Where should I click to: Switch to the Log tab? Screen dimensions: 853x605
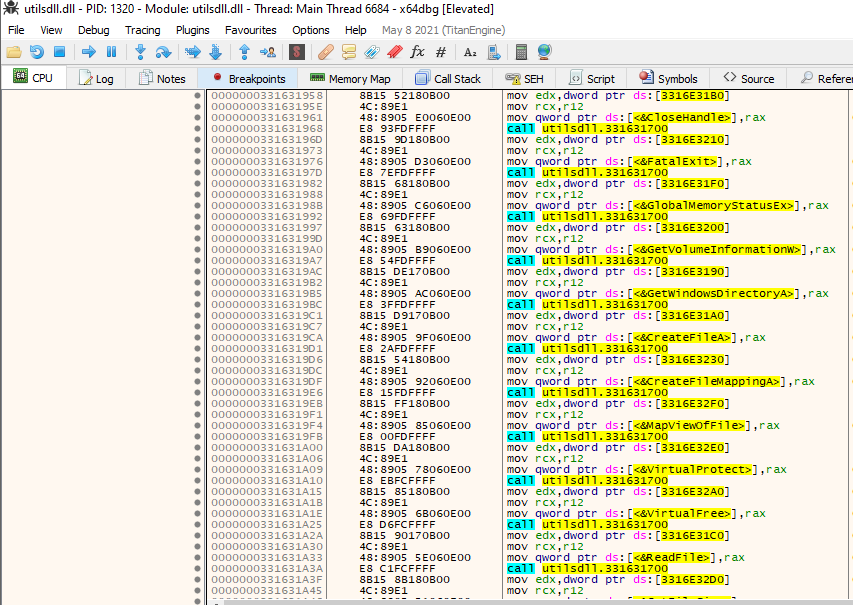(x=96, y=78)
